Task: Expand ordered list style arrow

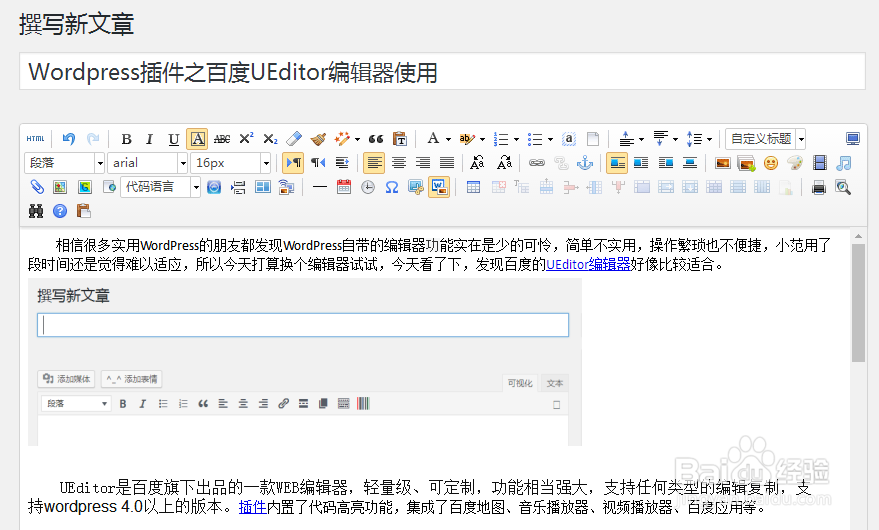Action: coord(516,139)
